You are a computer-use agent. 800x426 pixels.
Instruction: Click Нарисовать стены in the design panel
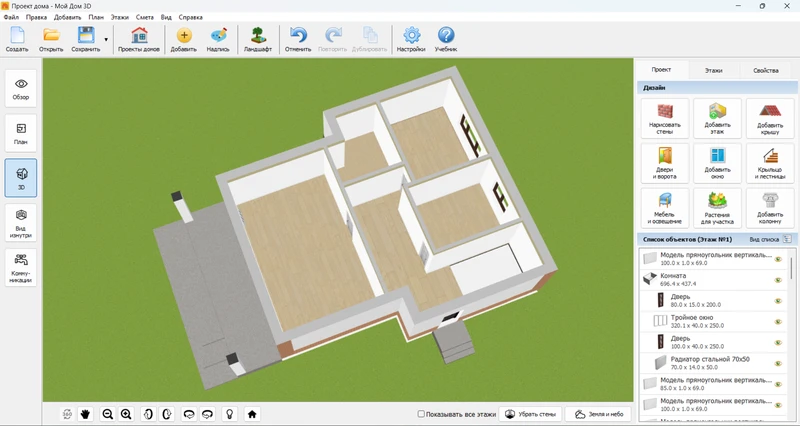pyautogui.click(x=663, y=118)
